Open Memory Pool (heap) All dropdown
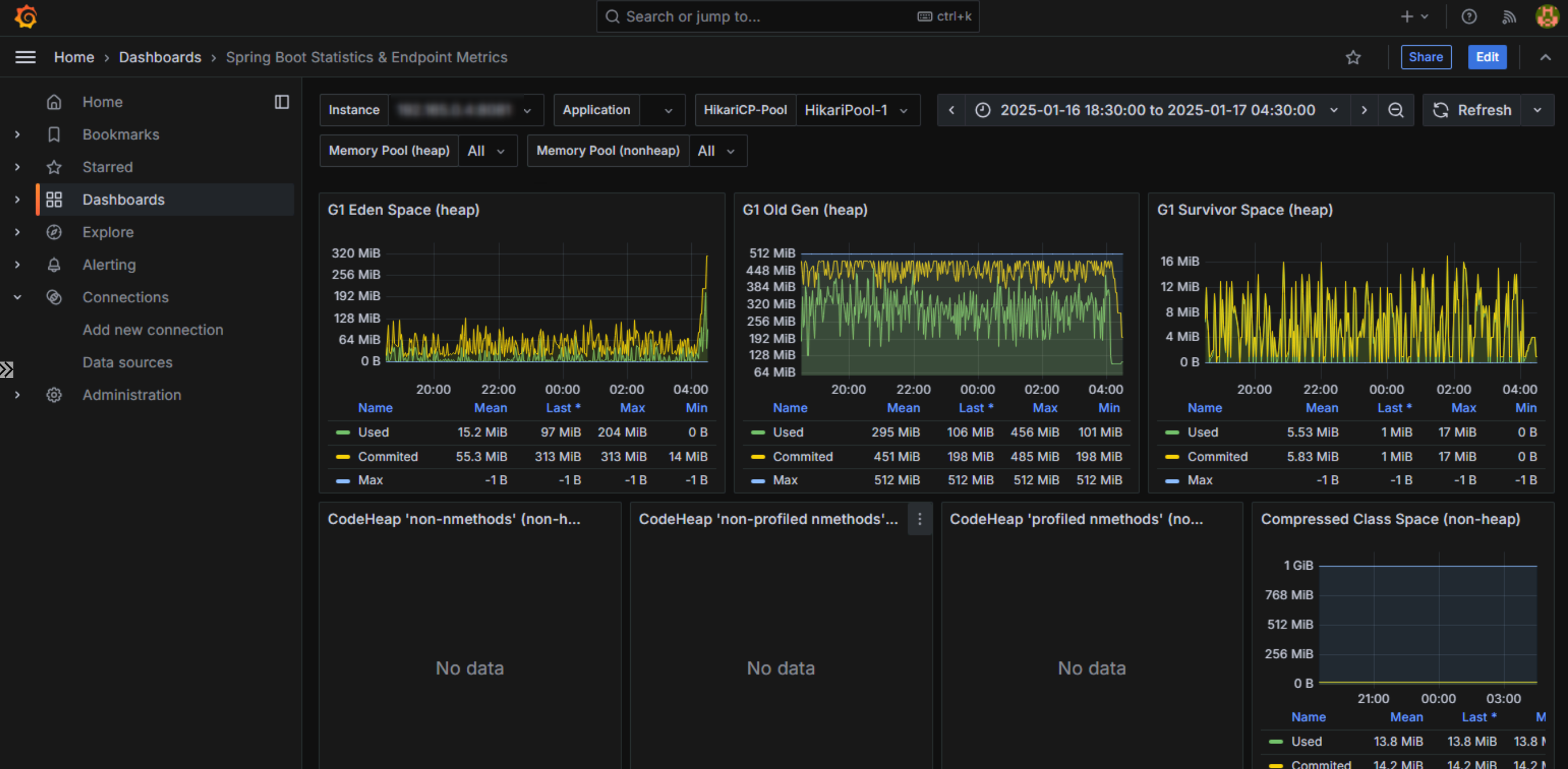 (487, 151)
